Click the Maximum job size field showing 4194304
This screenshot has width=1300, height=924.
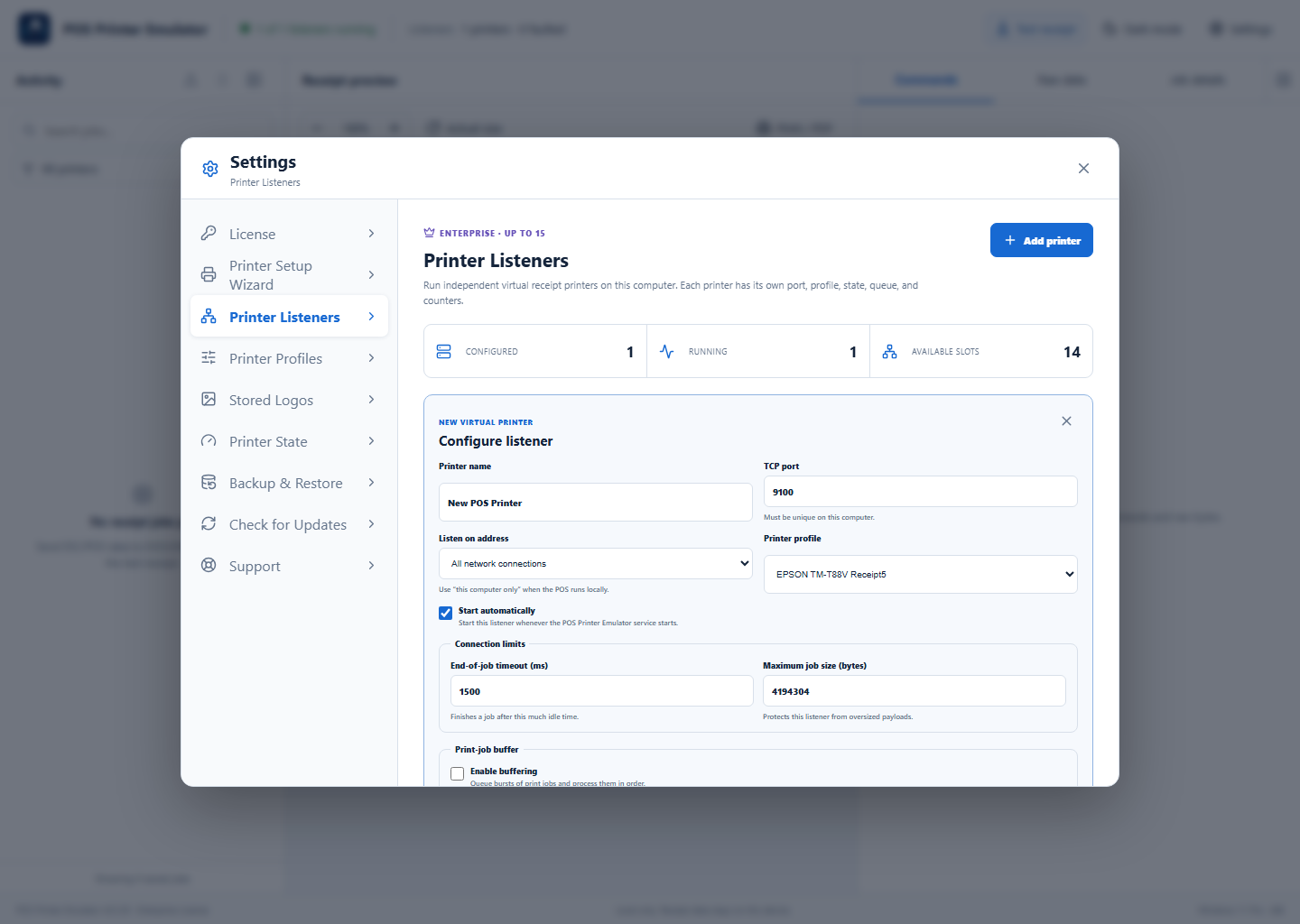[x=915, y=691]
